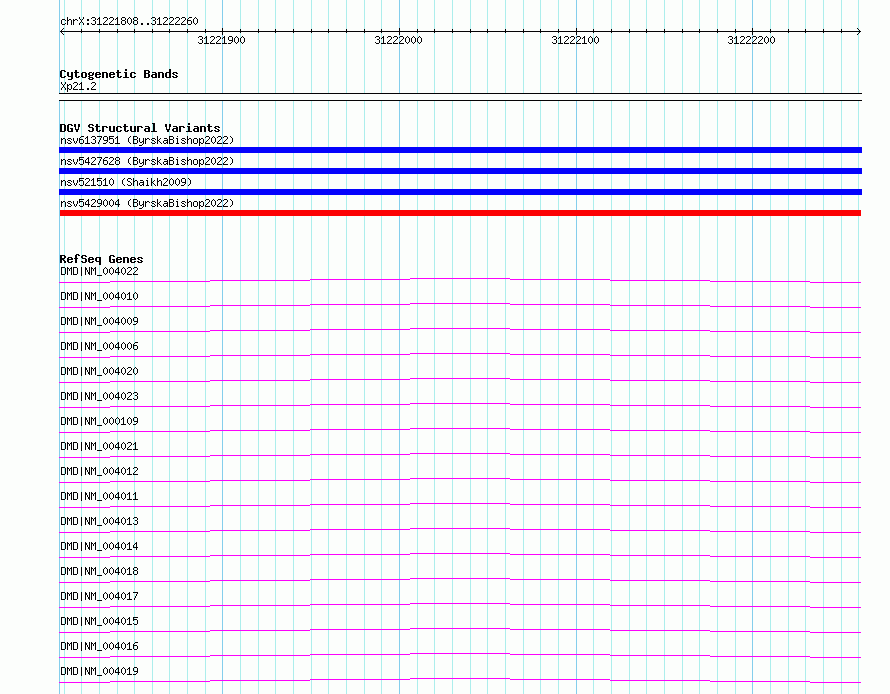Click the 31222000 ruler position label
890x694 pixels.
[x=398, y=40]
